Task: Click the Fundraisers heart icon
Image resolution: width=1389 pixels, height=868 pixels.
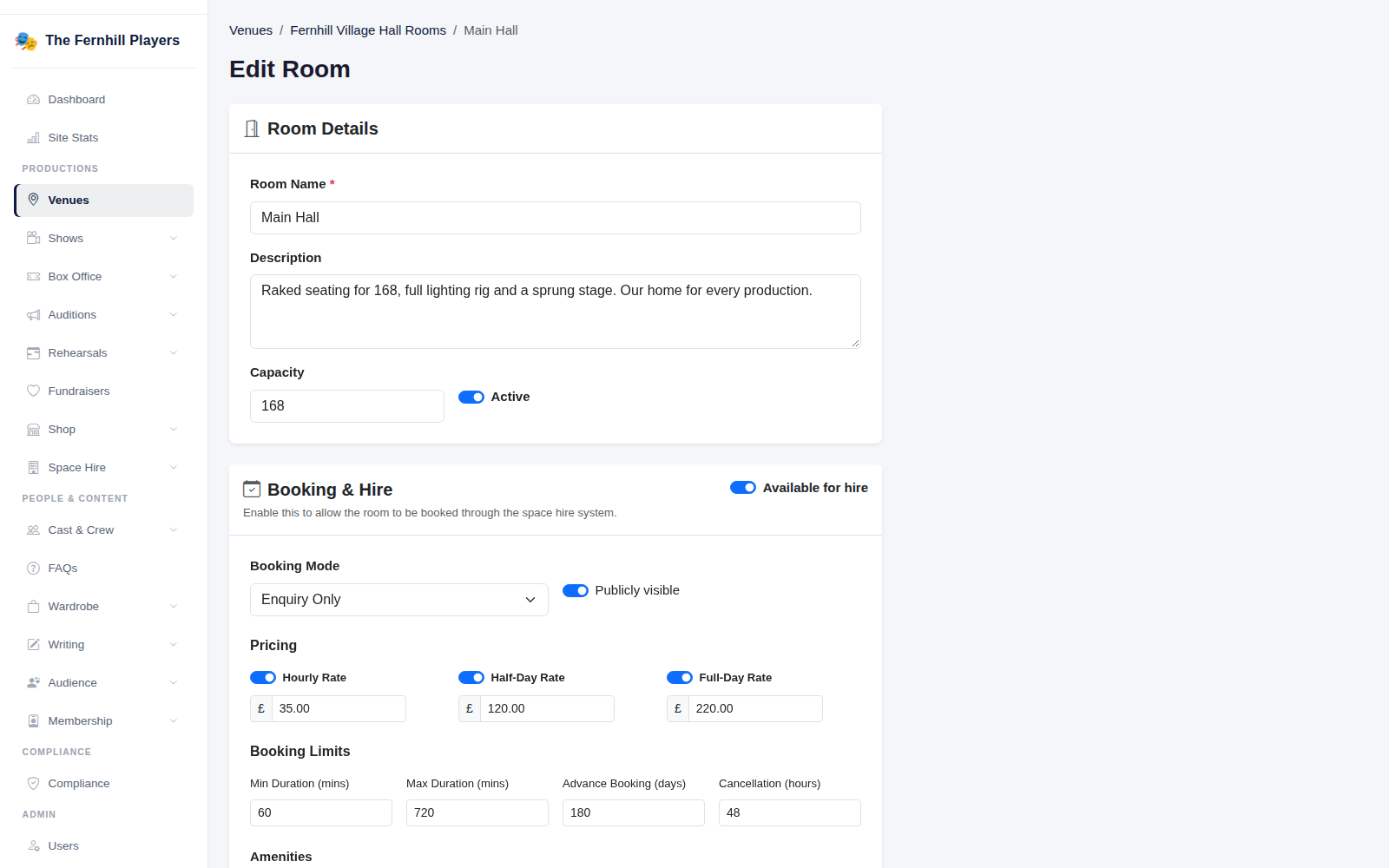Action: (x=33, y=391)
